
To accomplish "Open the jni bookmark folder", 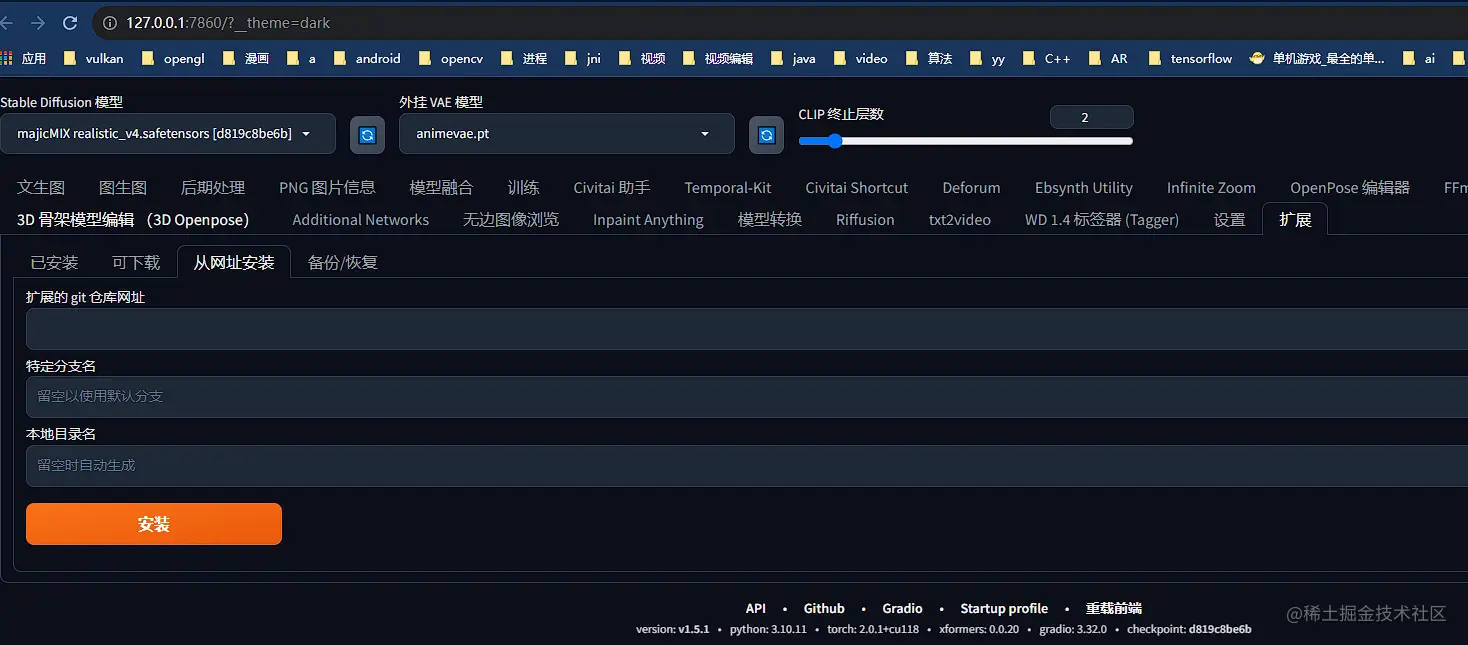I will coord(583,59).
